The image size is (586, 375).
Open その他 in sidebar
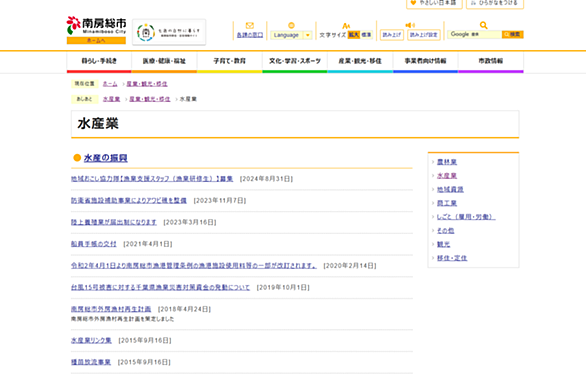click(445, 231)
